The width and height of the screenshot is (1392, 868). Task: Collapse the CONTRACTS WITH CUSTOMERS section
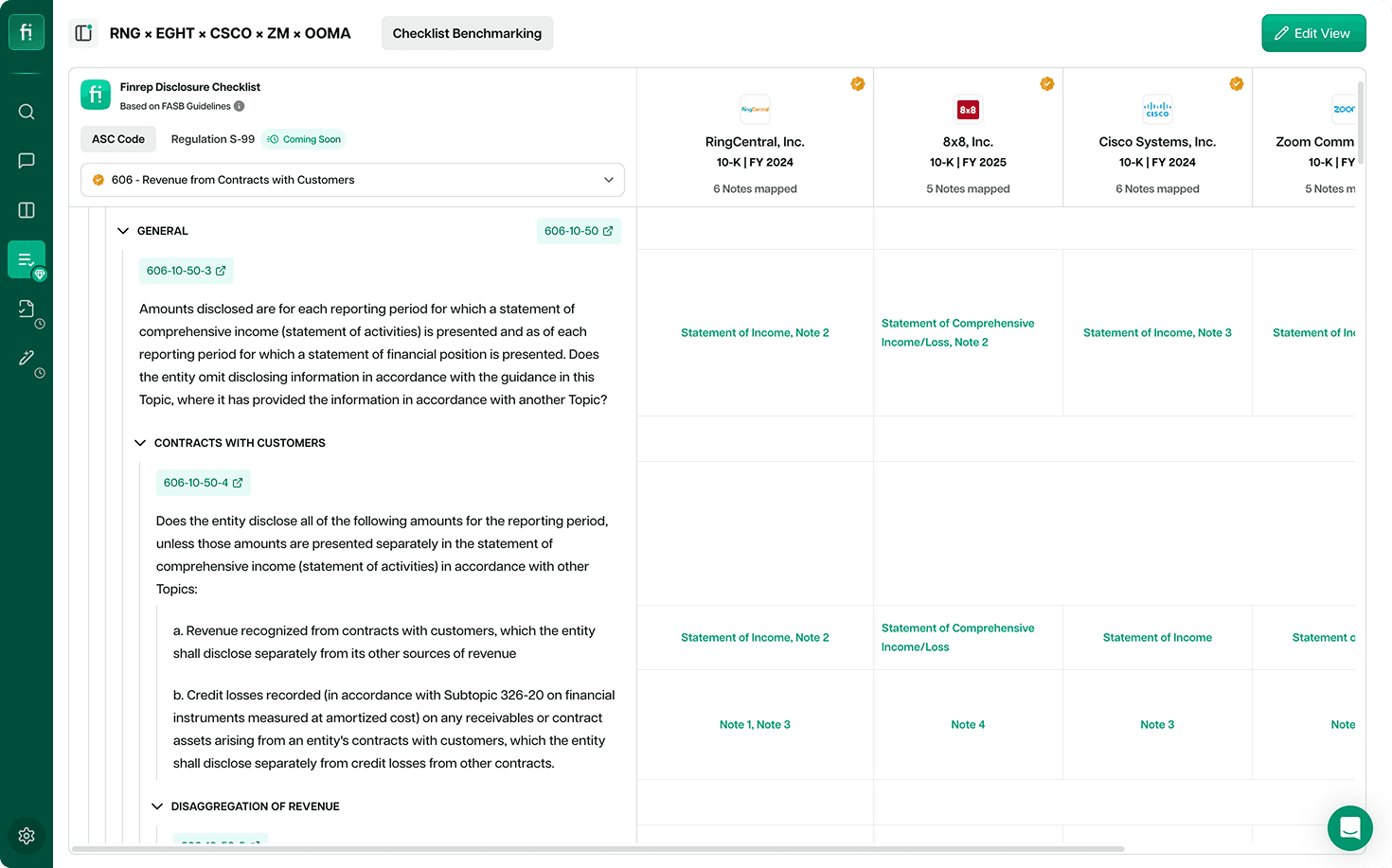click(140, 443)
